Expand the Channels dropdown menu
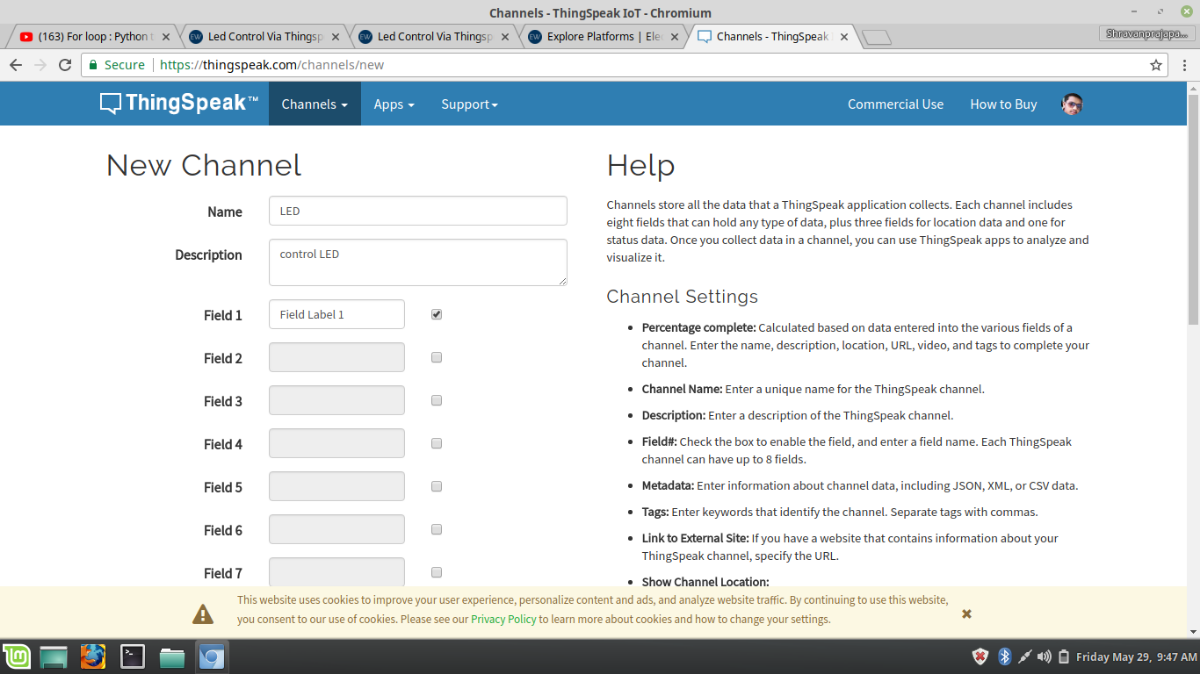 (314, 104)
